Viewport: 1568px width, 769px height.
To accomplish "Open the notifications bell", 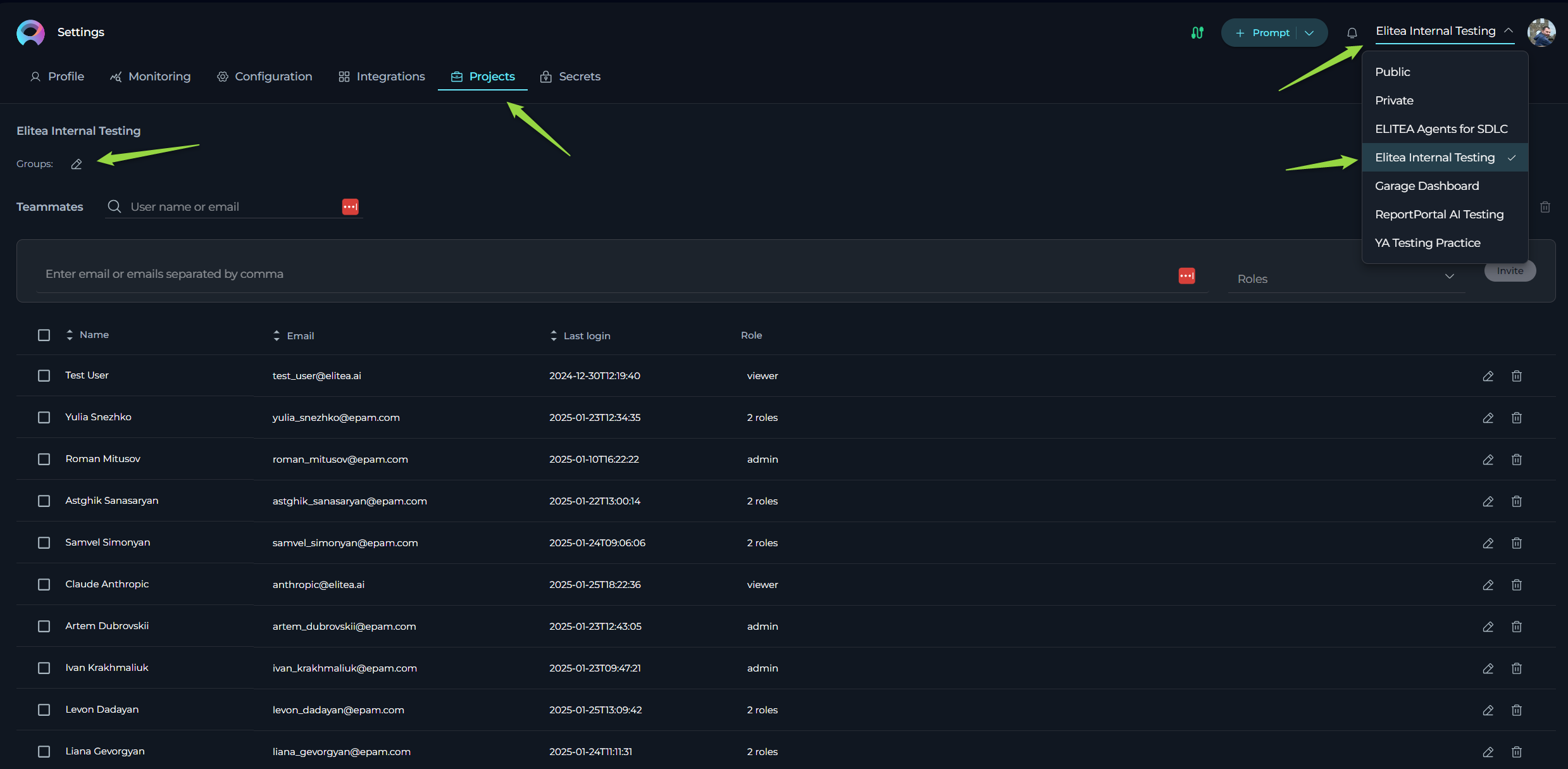I will pyautogui.click(x=1352, y=33).
